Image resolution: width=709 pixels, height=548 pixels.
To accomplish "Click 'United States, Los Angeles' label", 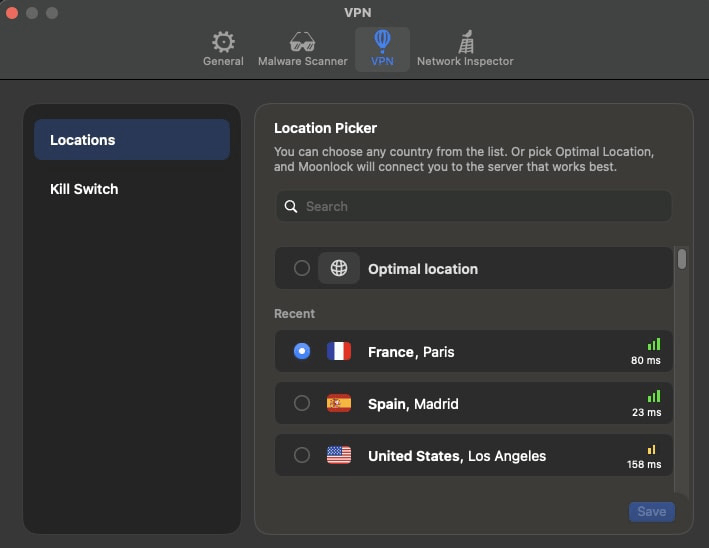I will click(457, 456).
